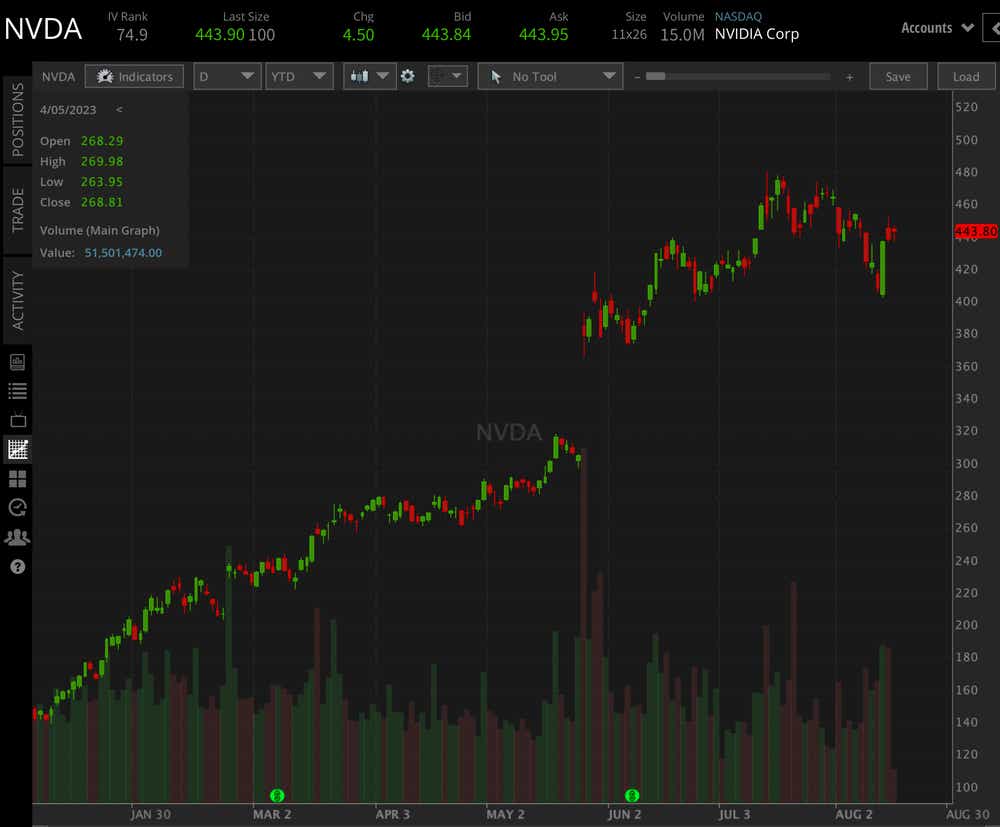Switch to the TRADE tab
The height and width of the screenshot is (827, 1000).
[x=17, y=210]
